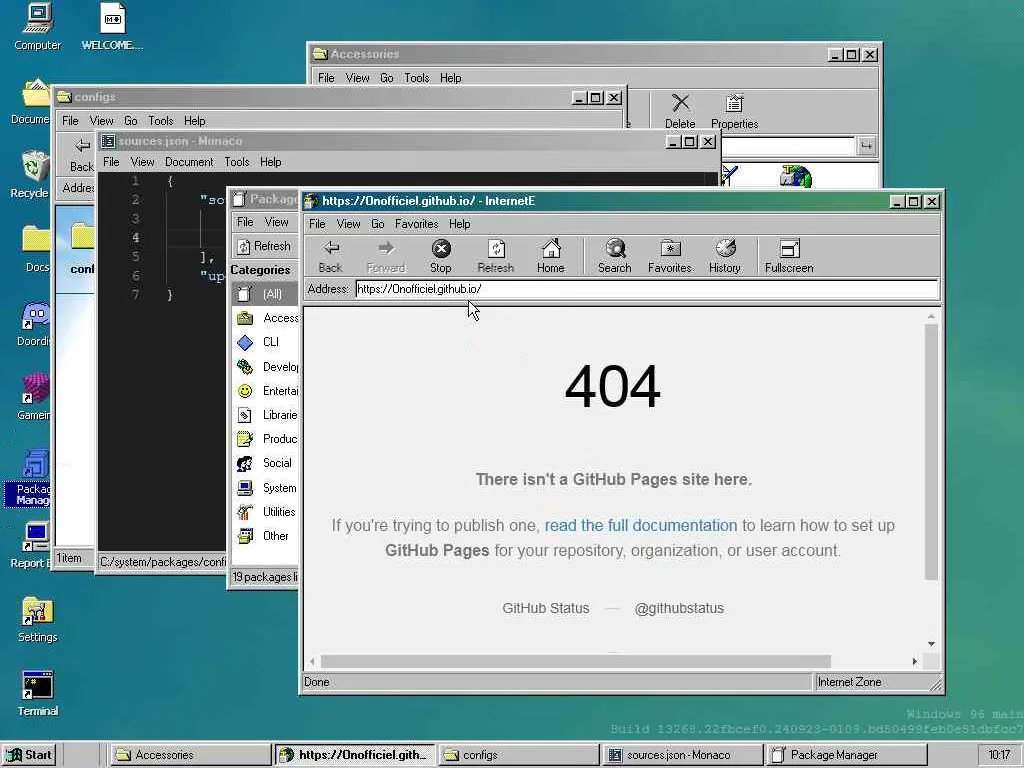Click Delete icon in Accessories window
Viewport: 1024px width, 768px height.
pos(680,111)
